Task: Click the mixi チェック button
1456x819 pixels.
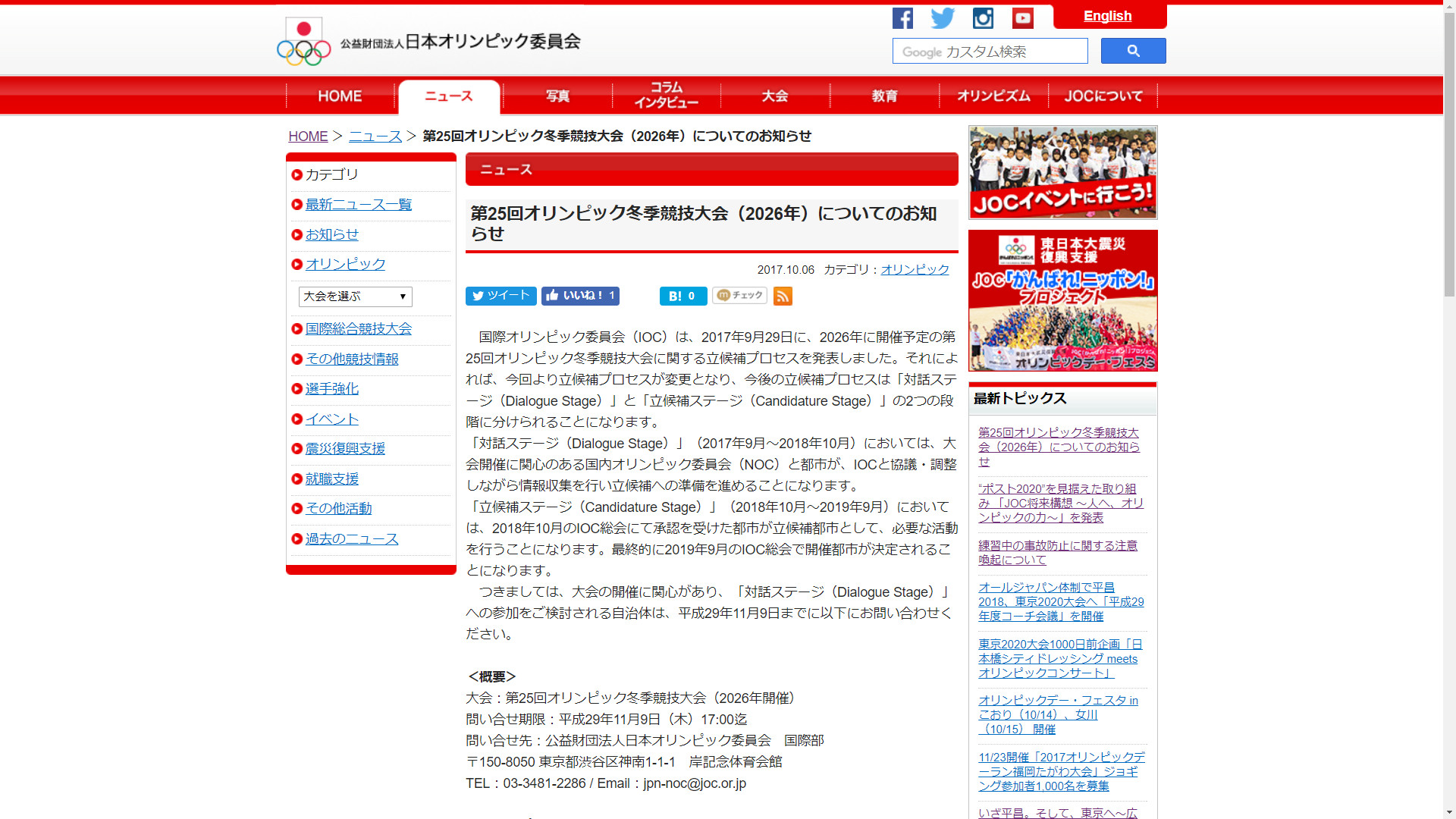Action: pos(739,296)
